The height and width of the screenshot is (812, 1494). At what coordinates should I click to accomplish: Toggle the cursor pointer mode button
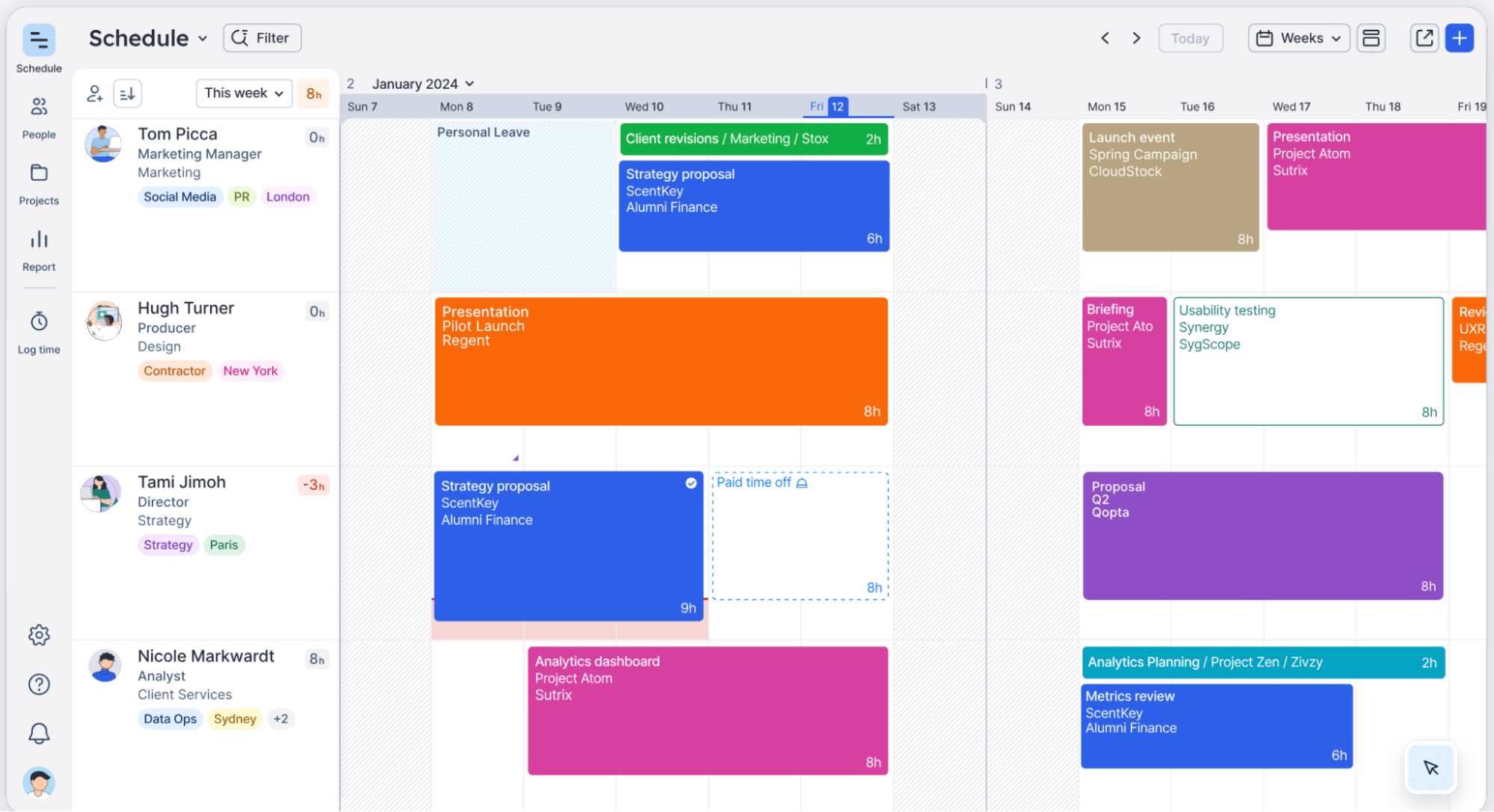1430,767
